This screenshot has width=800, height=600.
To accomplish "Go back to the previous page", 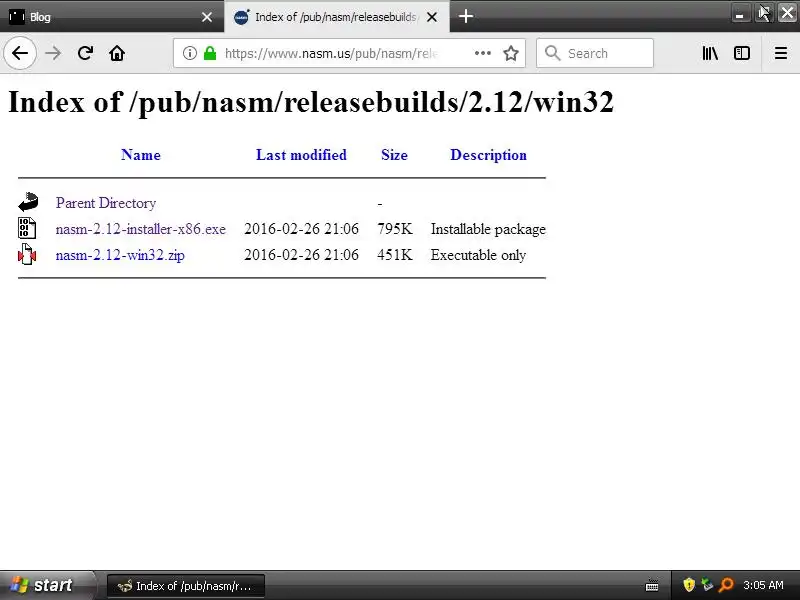I will (20, 53).
